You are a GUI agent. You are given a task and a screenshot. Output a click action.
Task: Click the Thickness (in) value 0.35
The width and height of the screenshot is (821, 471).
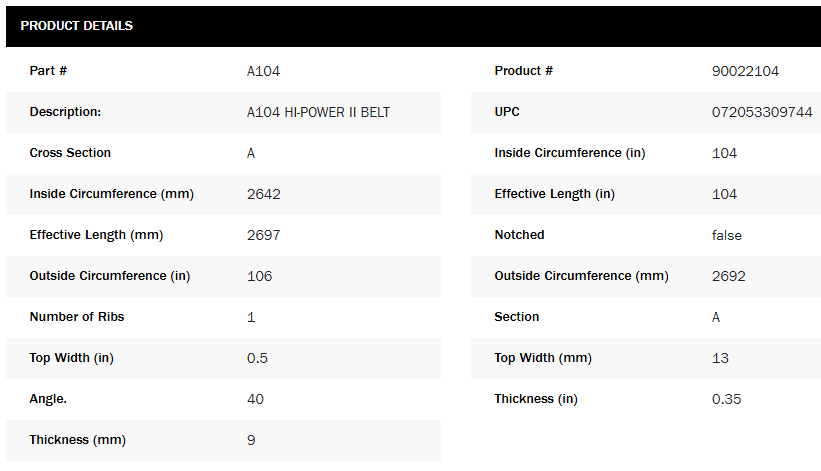coord(726,399)
